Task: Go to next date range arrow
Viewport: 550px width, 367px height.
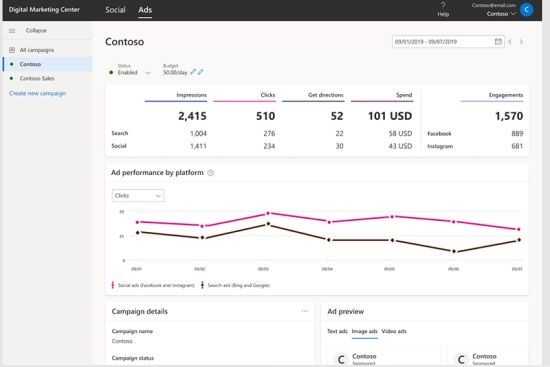Action: (521, 41)
